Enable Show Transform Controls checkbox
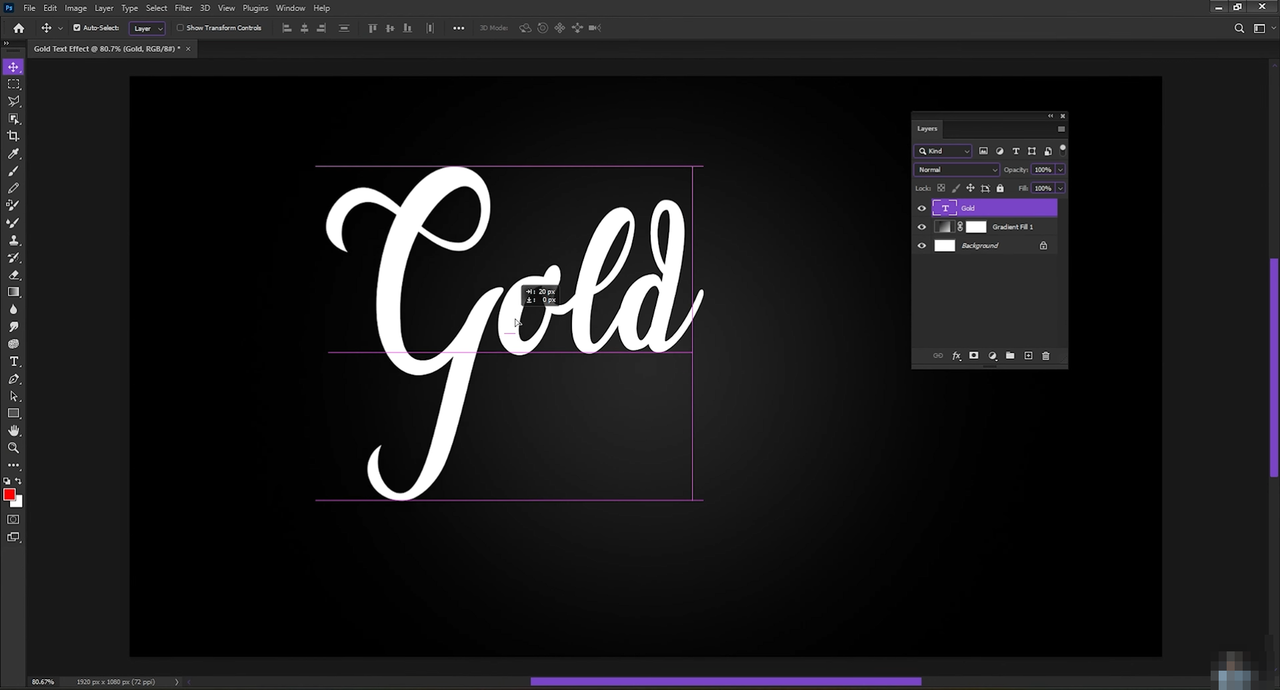 pos(180,28)
